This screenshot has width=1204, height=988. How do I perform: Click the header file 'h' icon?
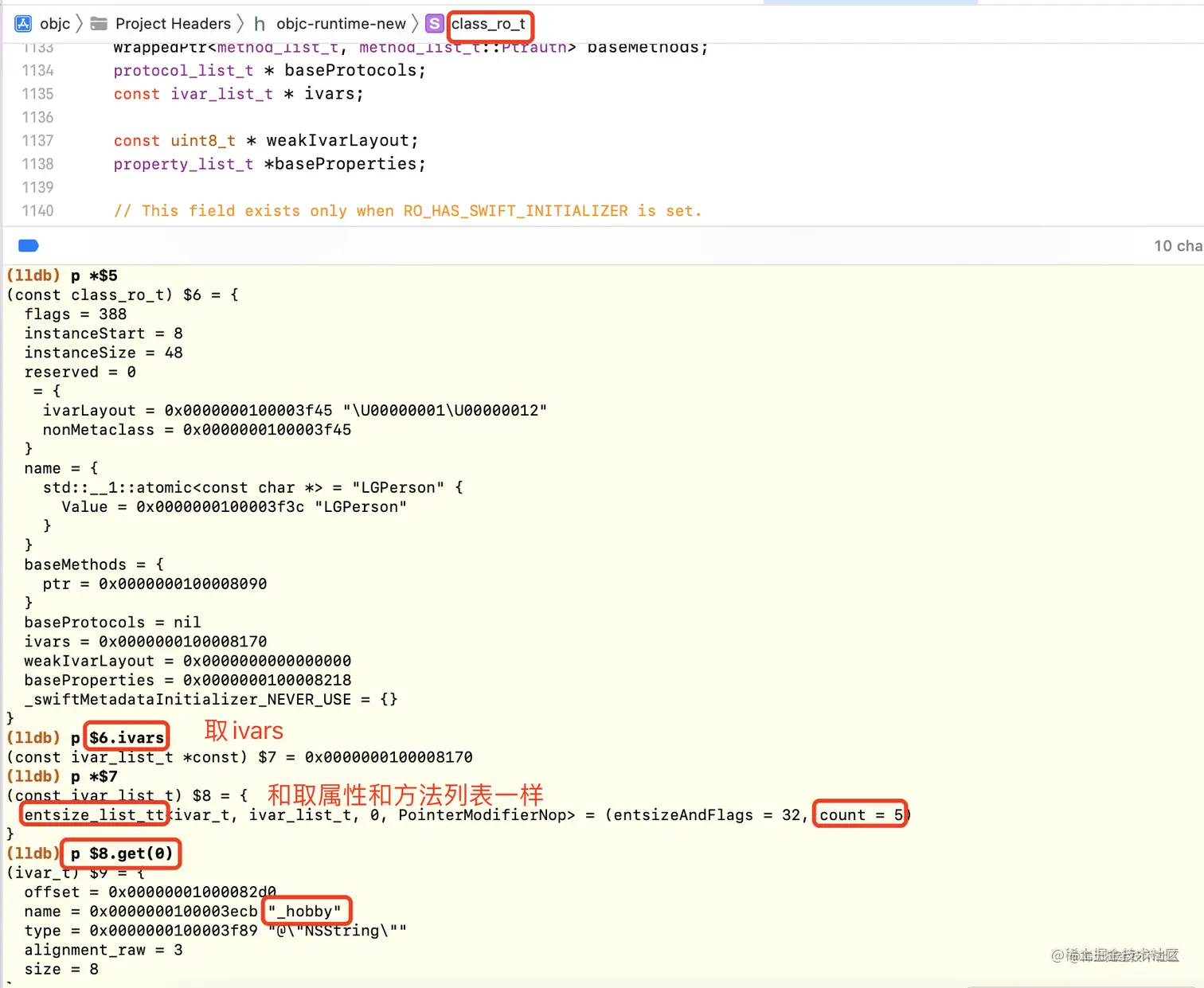click(x=260, y=24)
